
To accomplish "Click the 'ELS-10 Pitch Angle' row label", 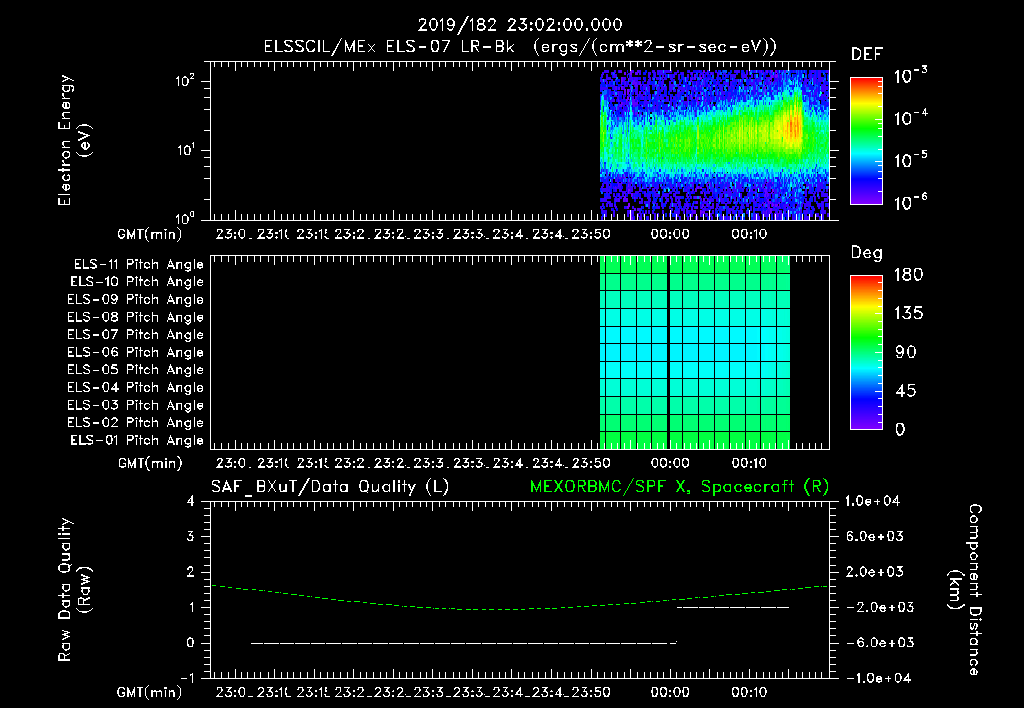I will point(137,282).
